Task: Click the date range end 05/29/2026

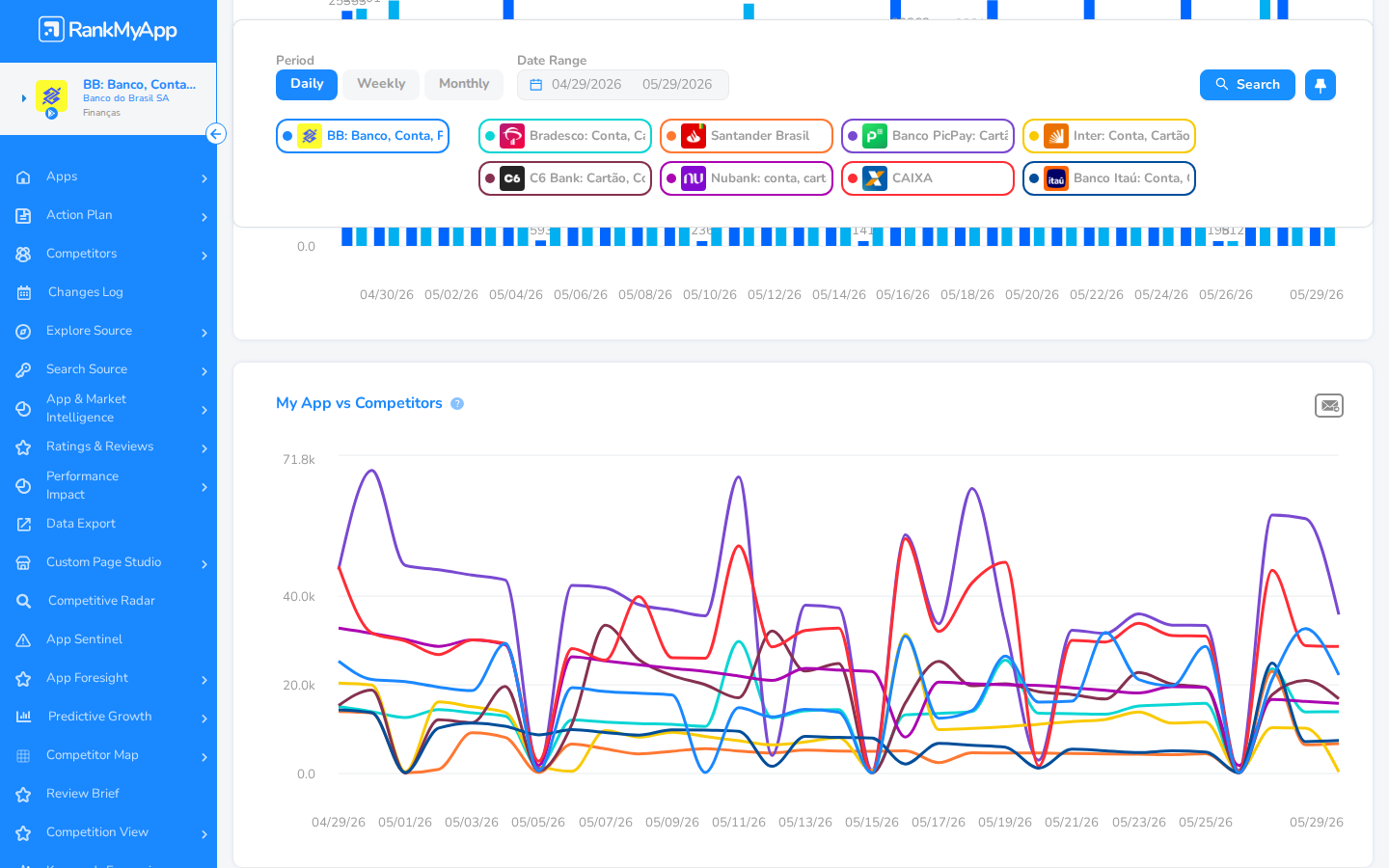Action: pos(677,85)
